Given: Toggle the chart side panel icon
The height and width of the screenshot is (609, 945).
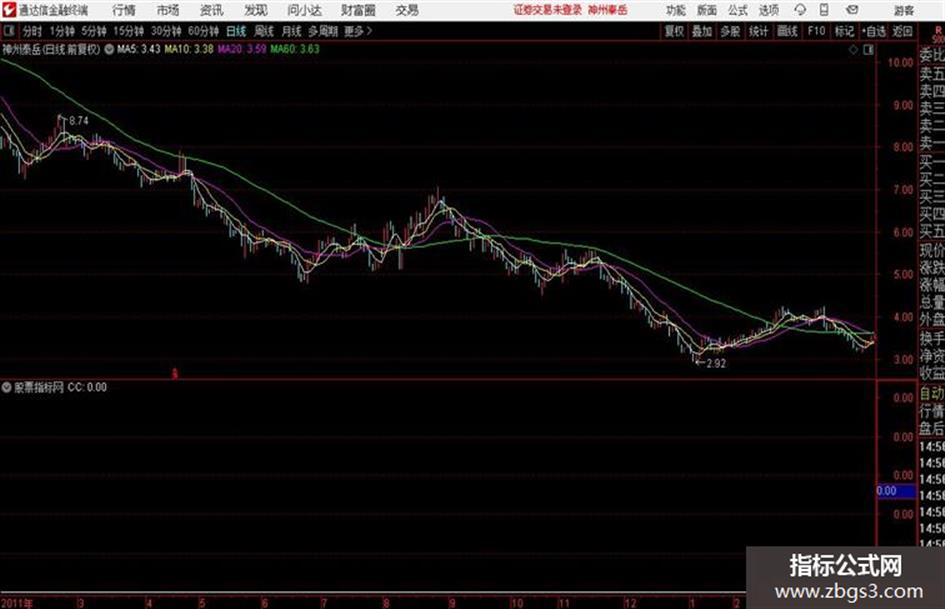Looking at the screenshot, I should [868, 49].
